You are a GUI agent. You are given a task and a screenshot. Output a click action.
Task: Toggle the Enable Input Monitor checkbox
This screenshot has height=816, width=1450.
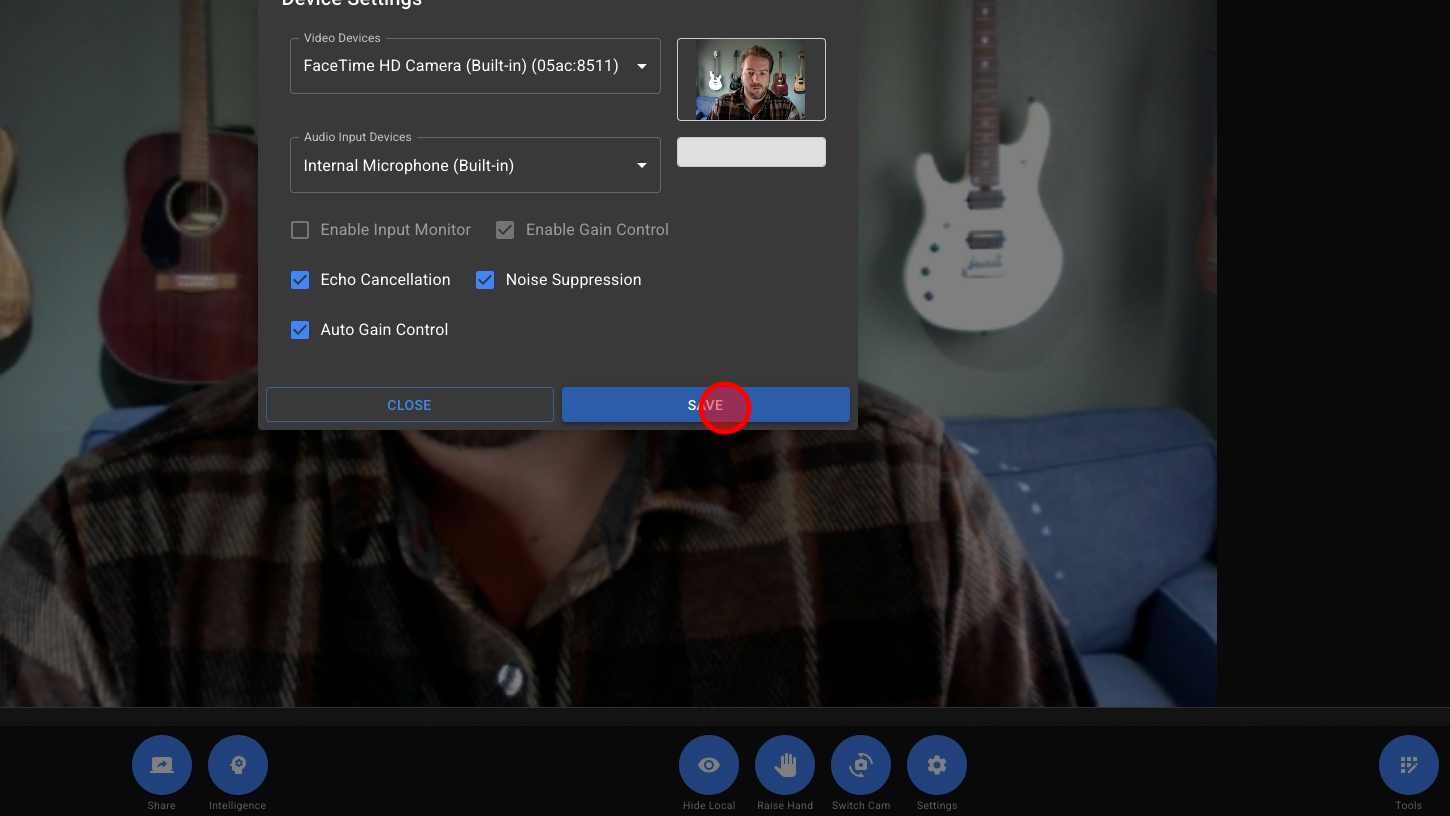click(x=300, y=230)
